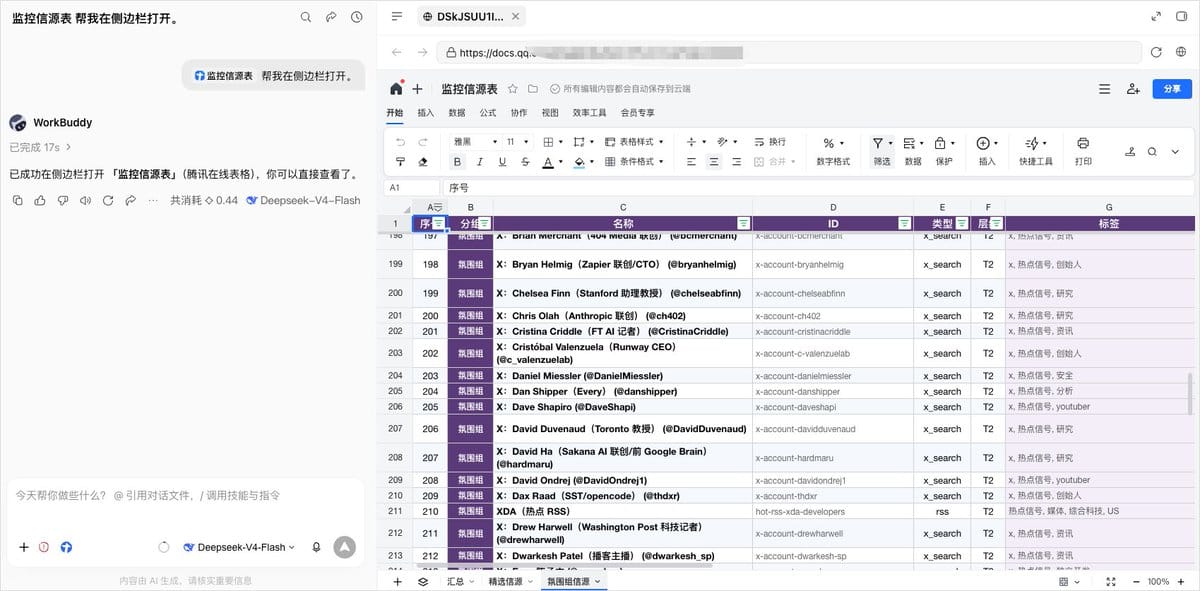Add a new sheet with the plus icon

pos(397,581)
